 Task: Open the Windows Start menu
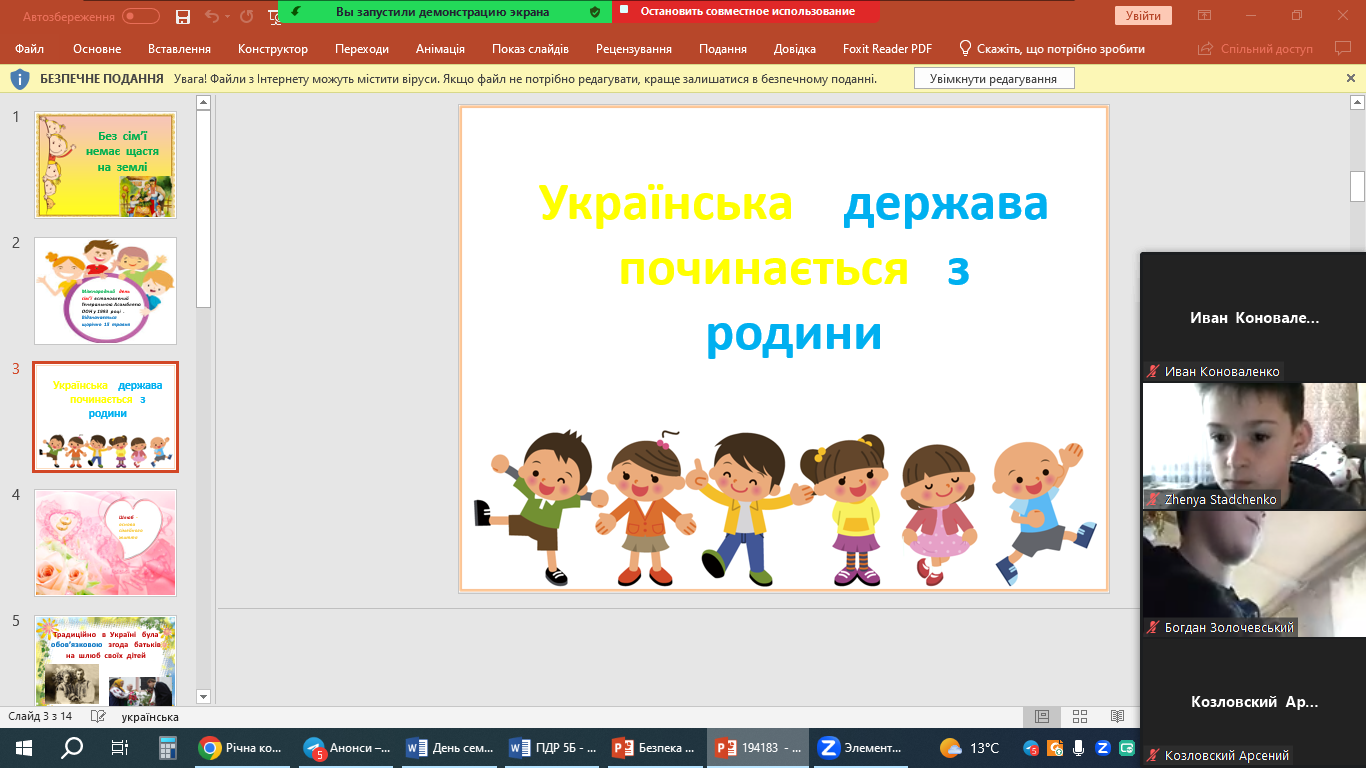tap(24, 748)
